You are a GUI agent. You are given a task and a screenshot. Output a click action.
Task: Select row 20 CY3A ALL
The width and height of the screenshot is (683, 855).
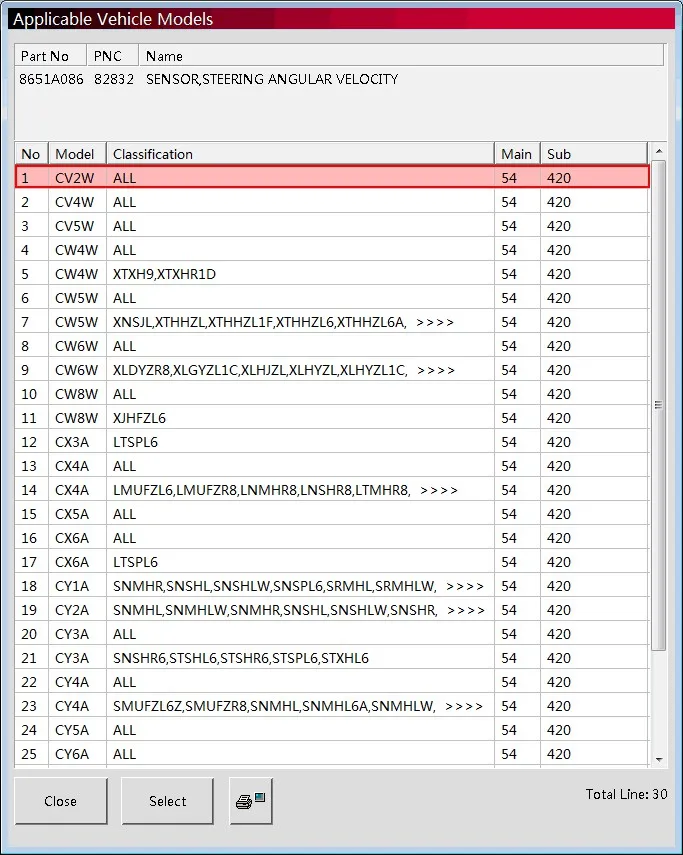pyautogui.click(x=332, y=634)
